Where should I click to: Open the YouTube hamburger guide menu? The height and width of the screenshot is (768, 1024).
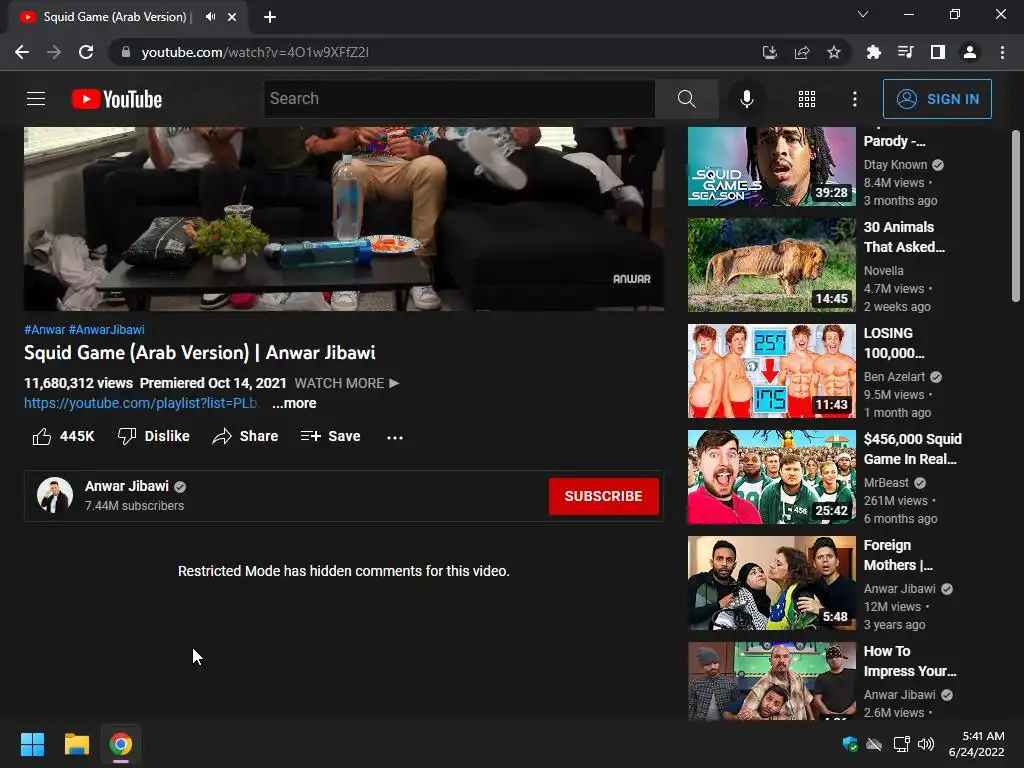click(36, 99)
